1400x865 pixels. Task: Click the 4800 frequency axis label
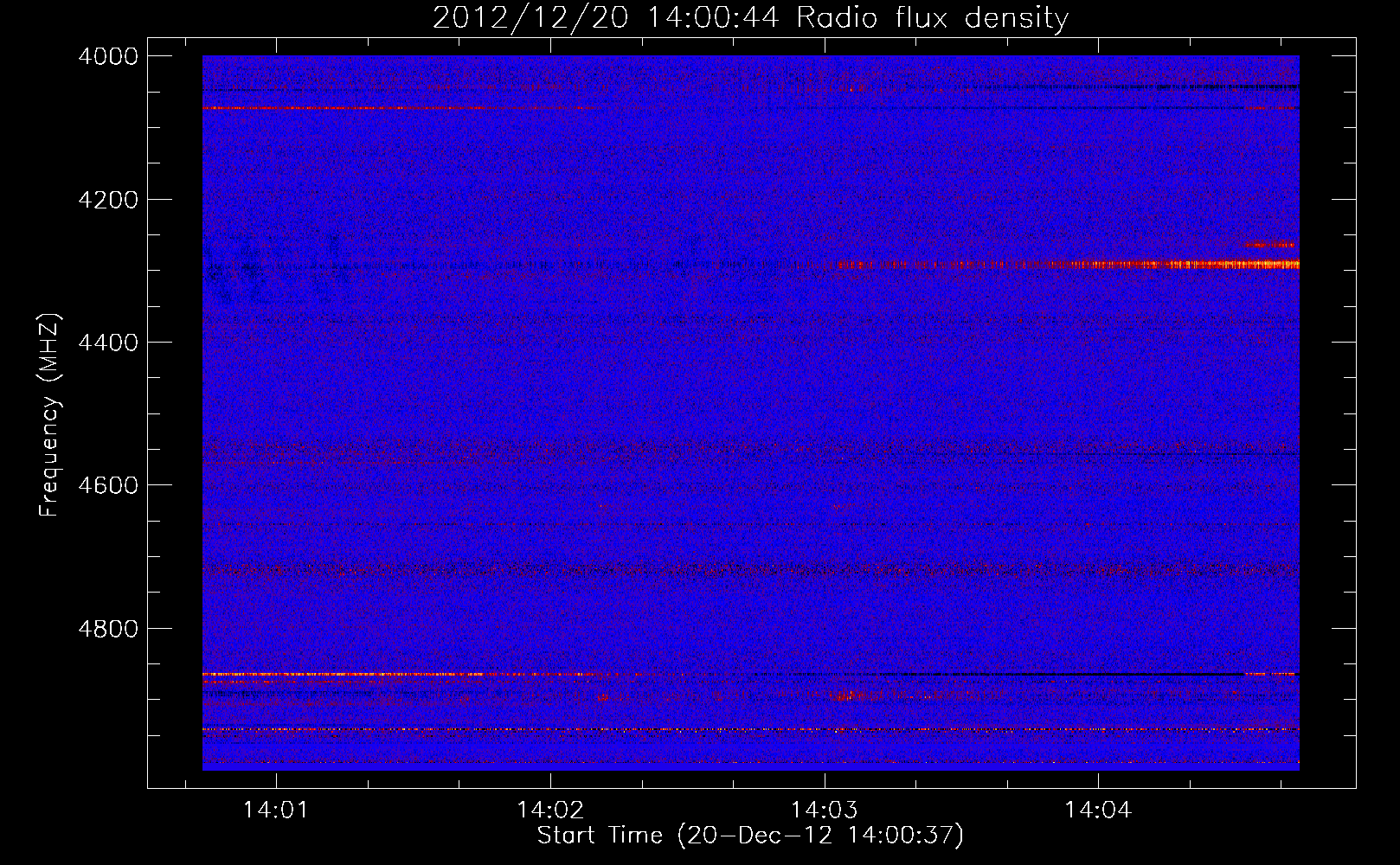pos(108,629)
